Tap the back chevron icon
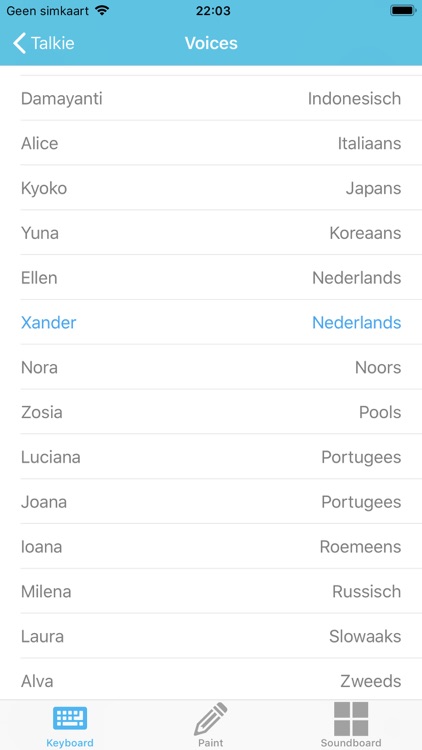This screenshot has width=422, height=750. coord(19,43)
